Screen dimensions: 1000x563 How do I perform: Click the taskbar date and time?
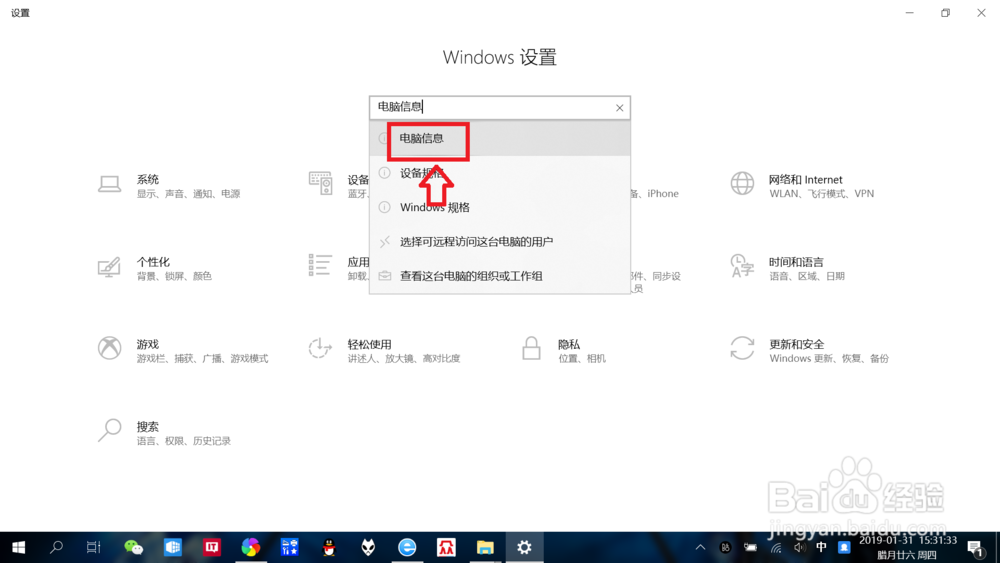(x=908, y=547)
